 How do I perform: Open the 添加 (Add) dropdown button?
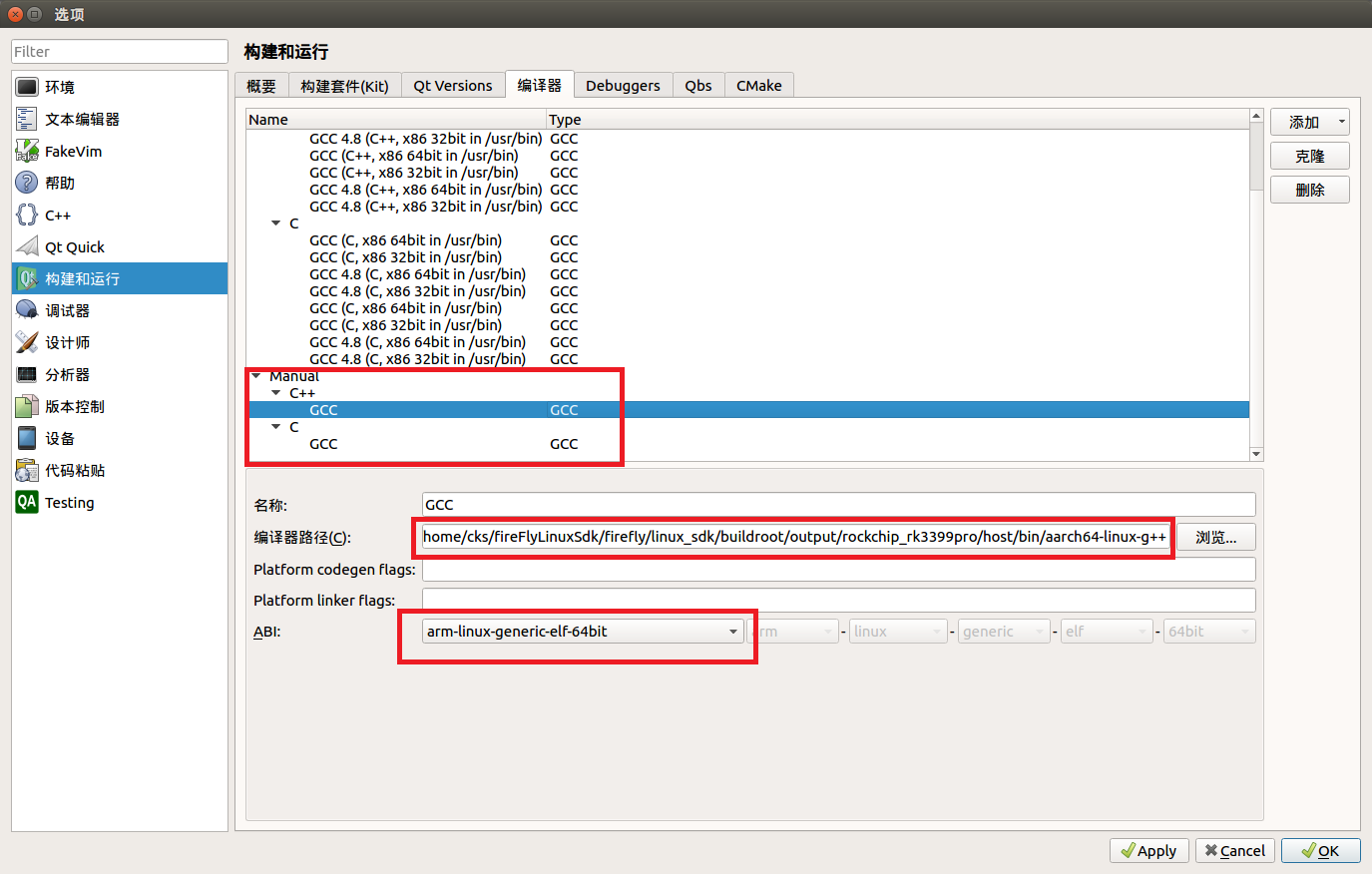click(x=1309, y=122)
